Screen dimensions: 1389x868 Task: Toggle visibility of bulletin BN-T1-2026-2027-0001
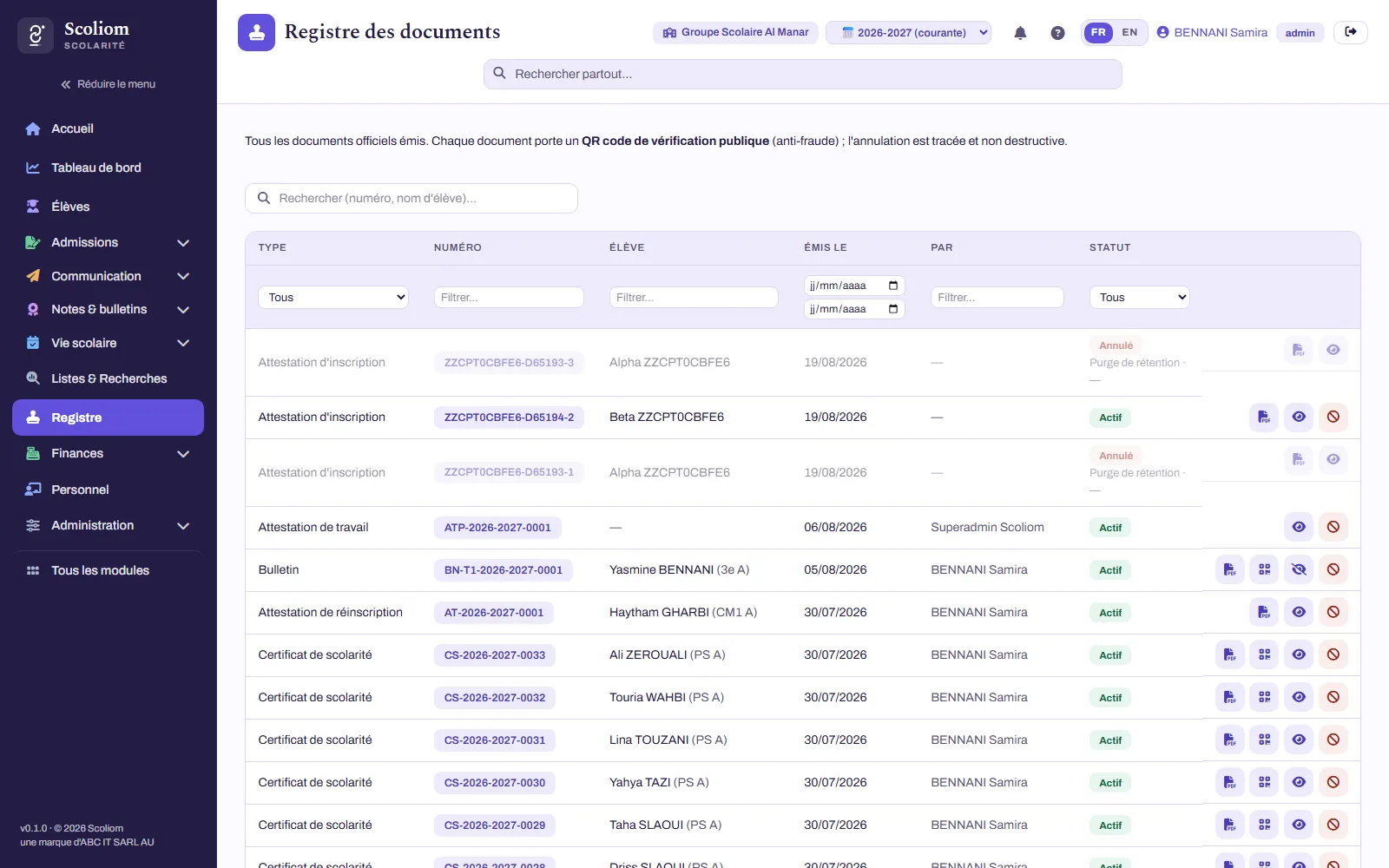tap(1299, 569)
